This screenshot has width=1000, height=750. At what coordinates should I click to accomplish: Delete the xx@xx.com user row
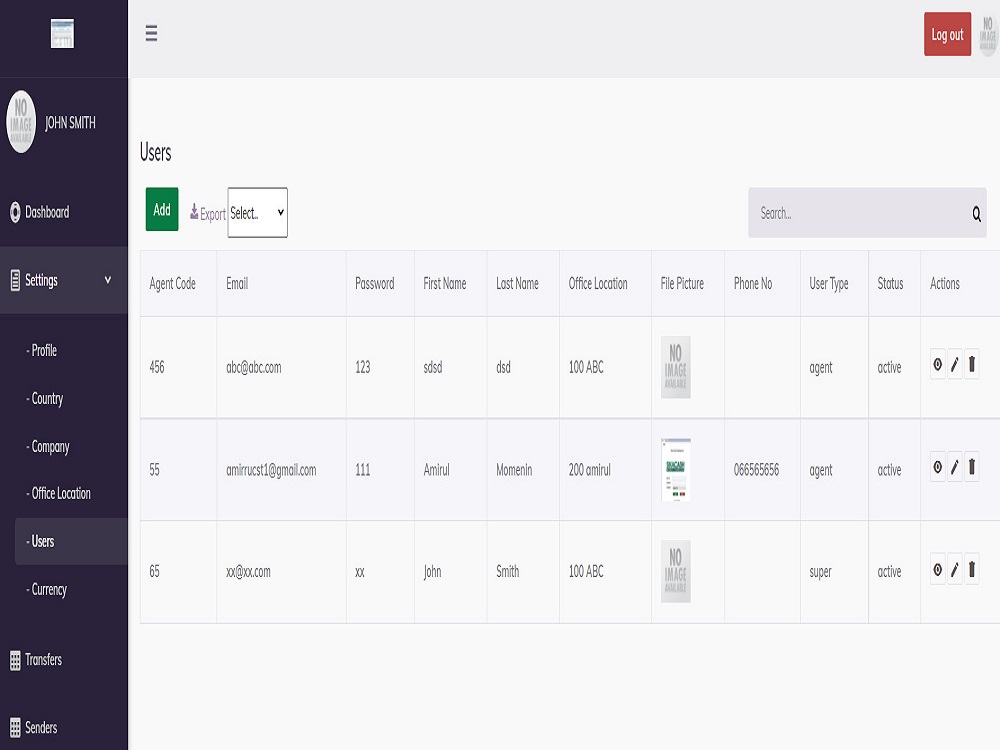[x=972, y=570]
